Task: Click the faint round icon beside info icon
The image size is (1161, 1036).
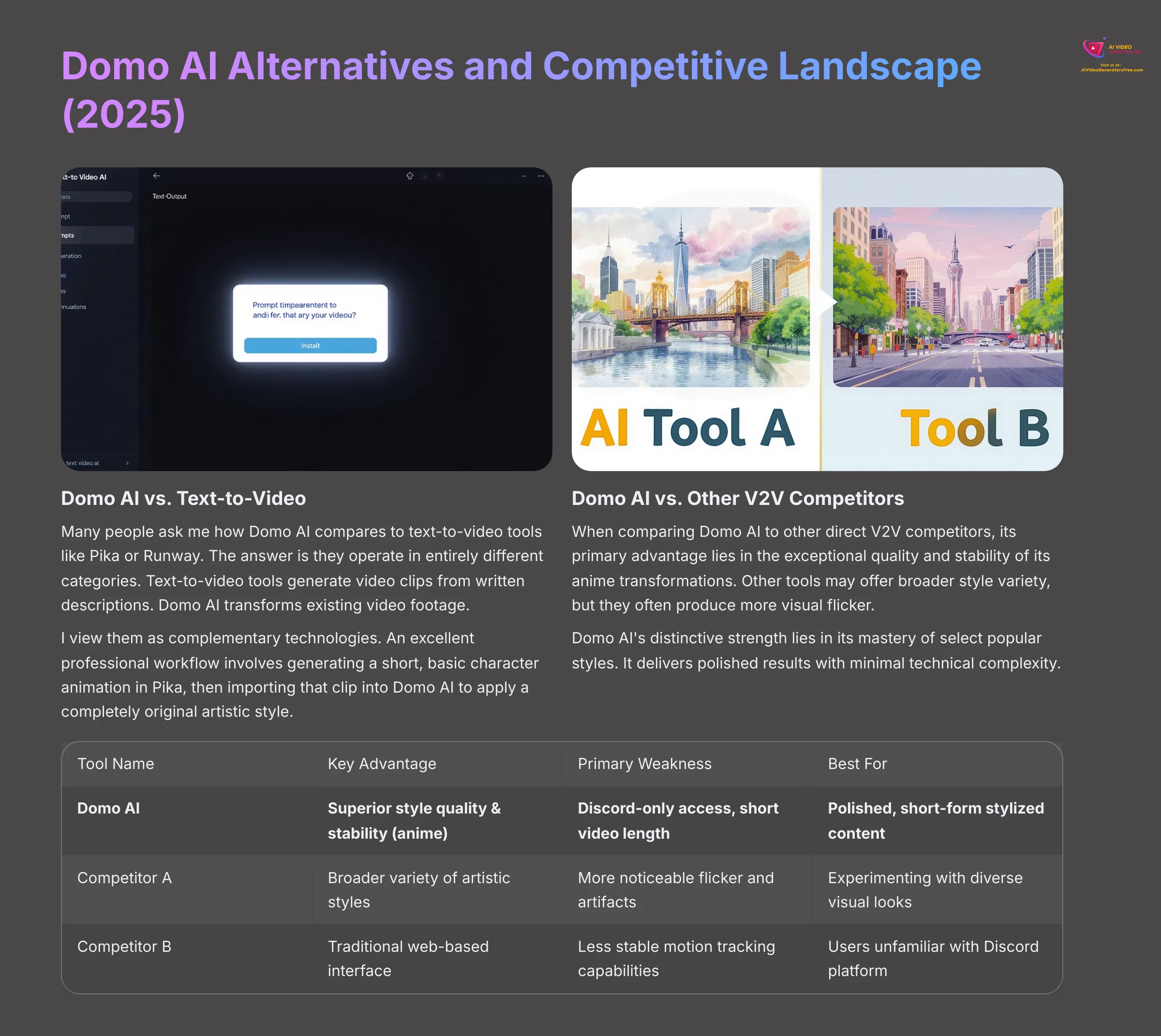Action: 439,175
